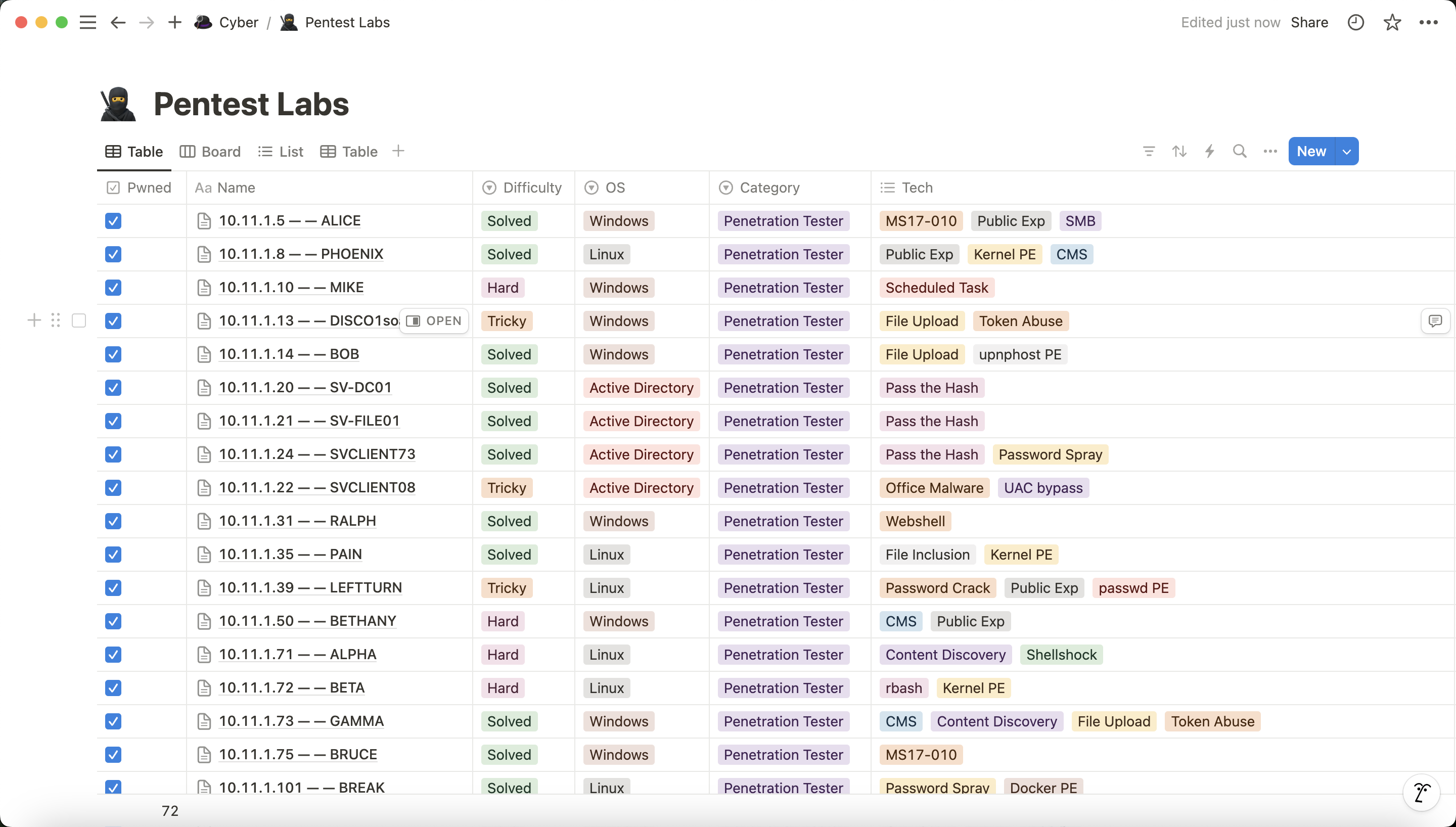Open automations lightning bolt icon
This screenshot has width=1456, height=827.
(x=1210, y=151)
